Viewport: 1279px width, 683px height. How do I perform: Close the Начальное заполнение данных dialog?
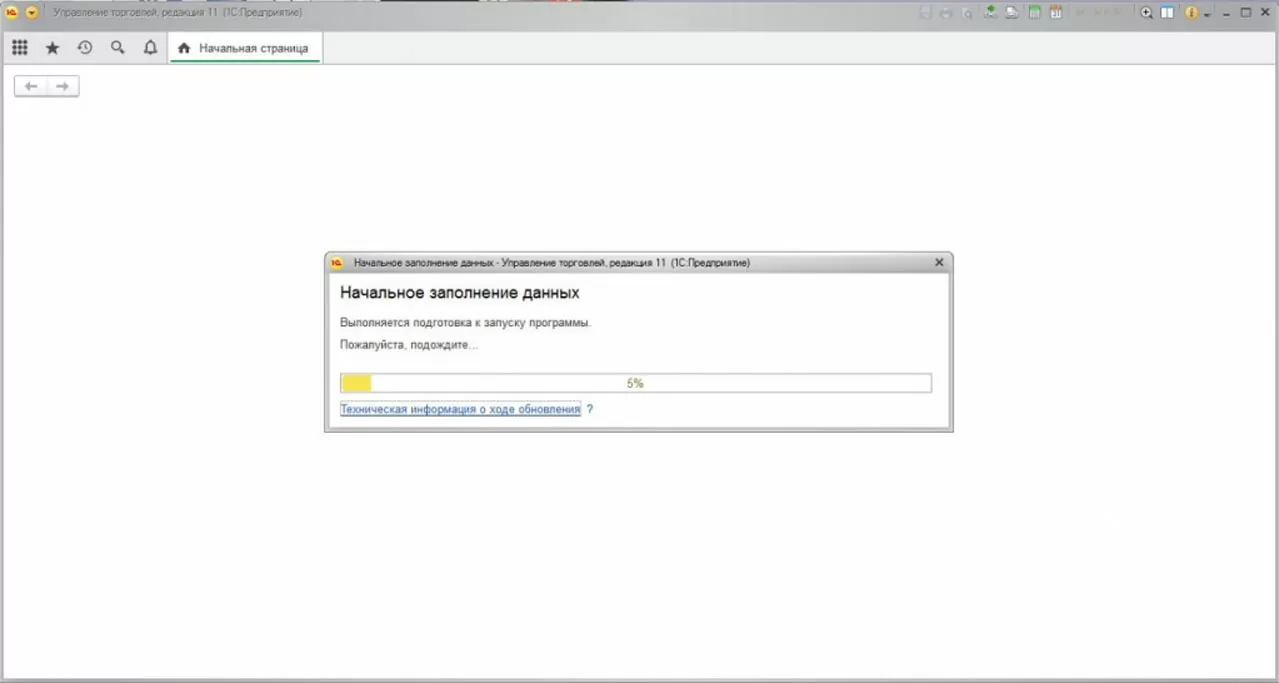(x=939, y=262)
